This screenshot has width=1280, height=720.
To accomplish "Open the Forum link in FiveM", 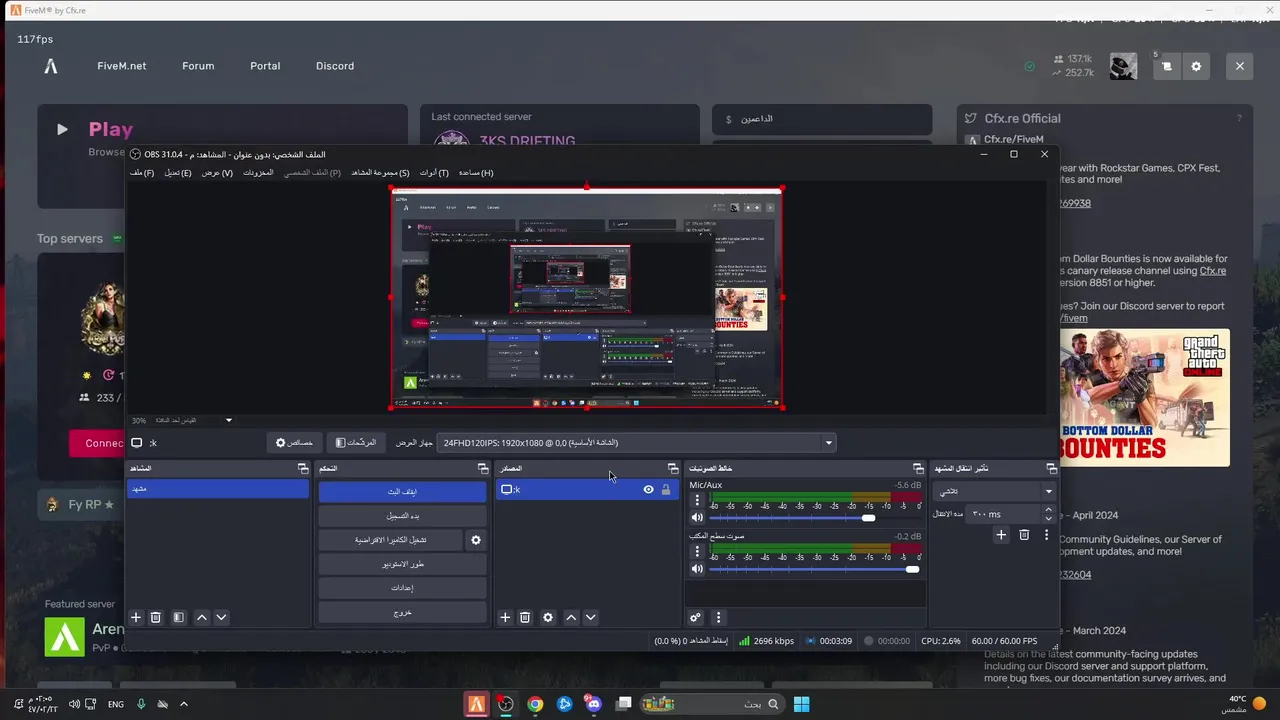I will 198,66.
